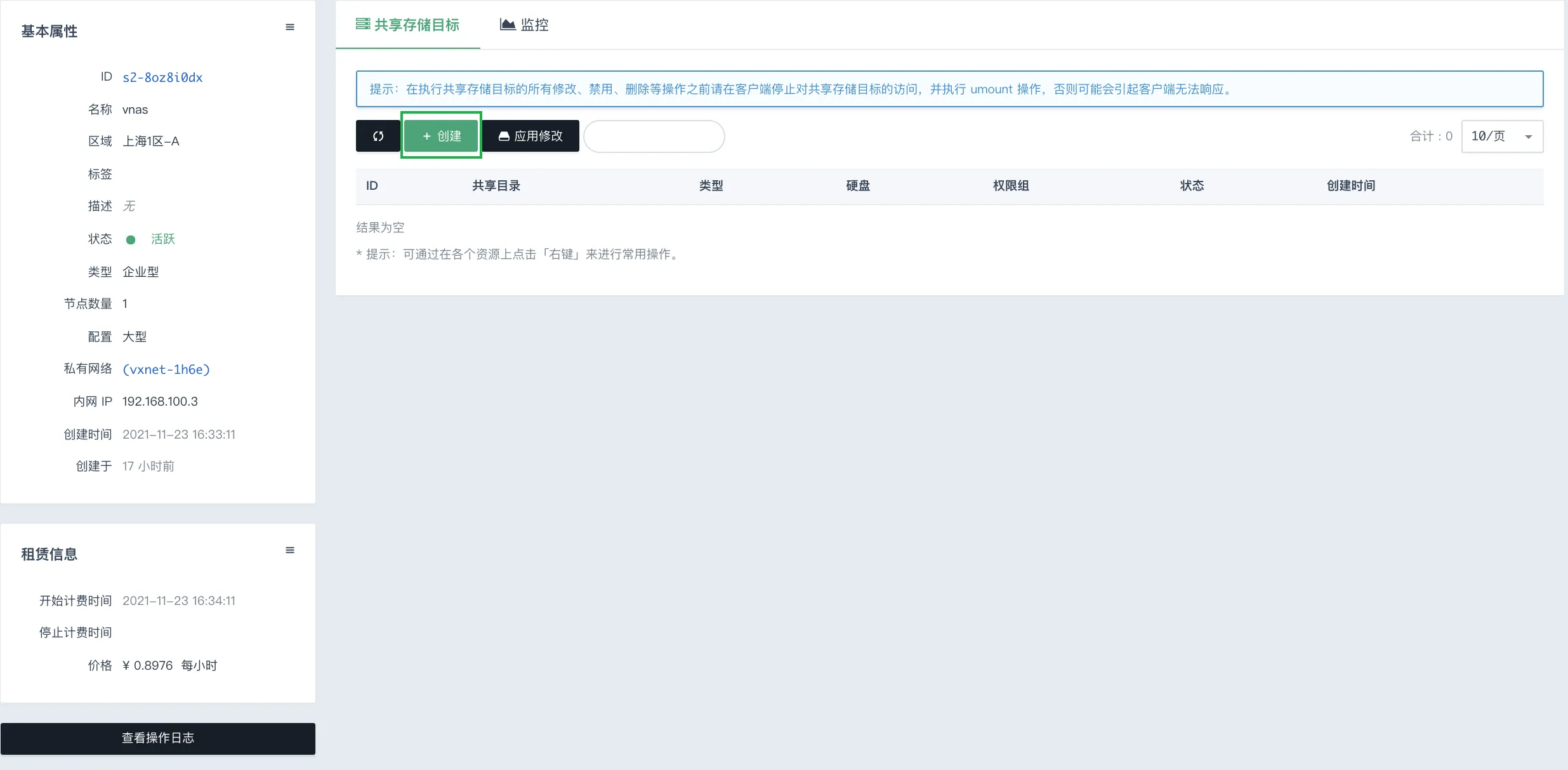Click the page size dropdown arrow

[1529, 137]
